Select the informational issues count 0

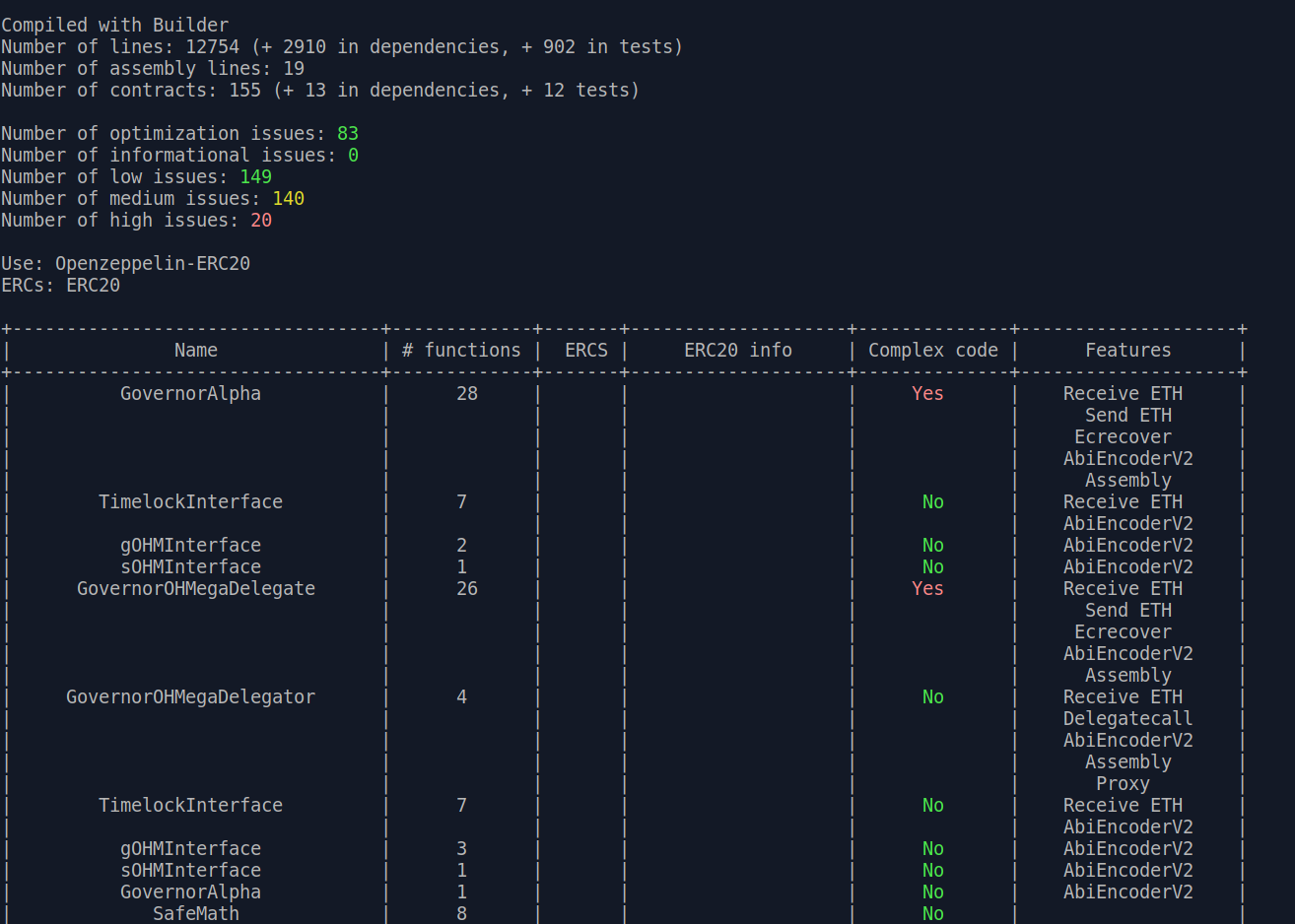(353, 156)
